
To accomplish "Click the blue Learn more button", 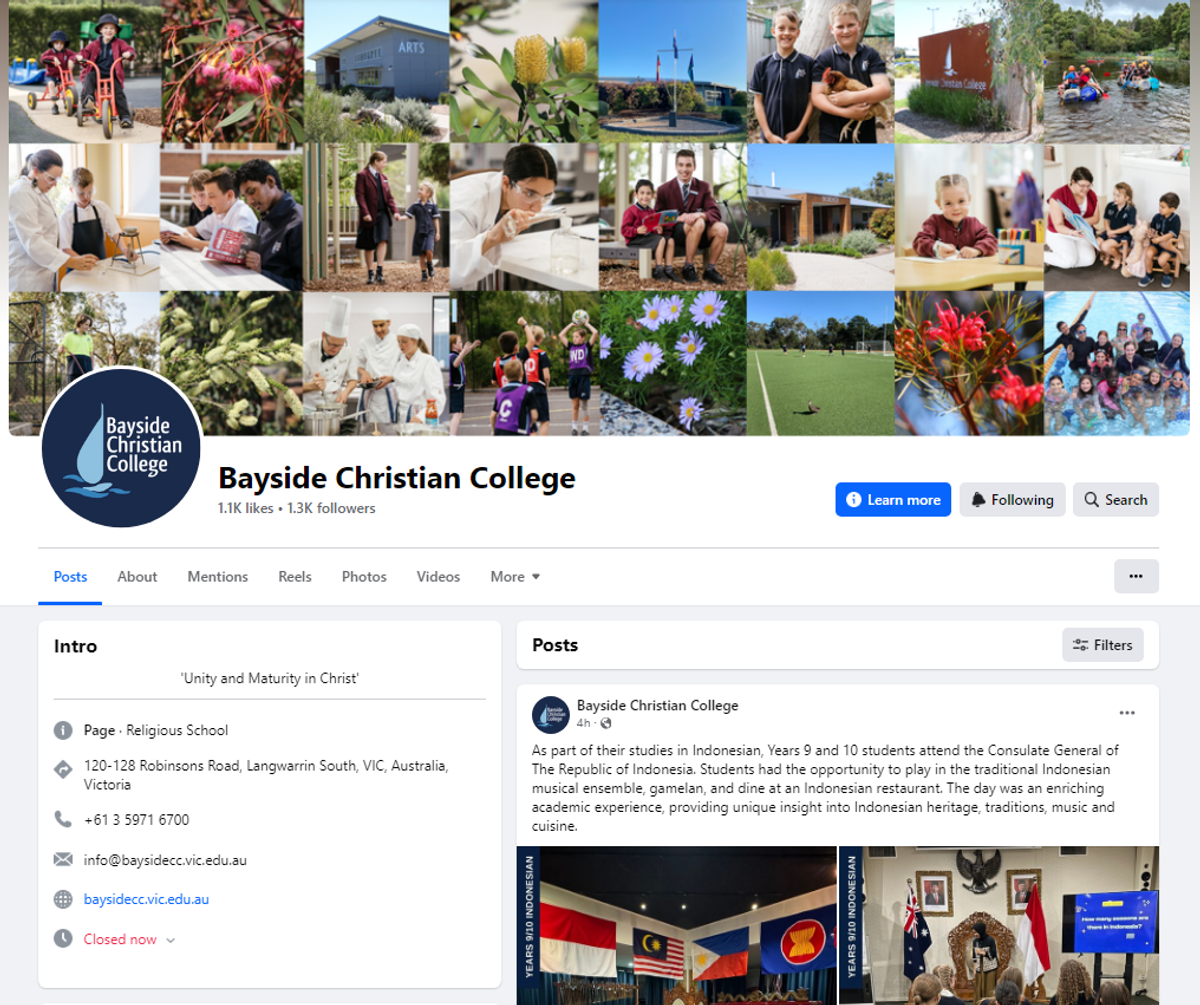I will click(x=893, y=500).
